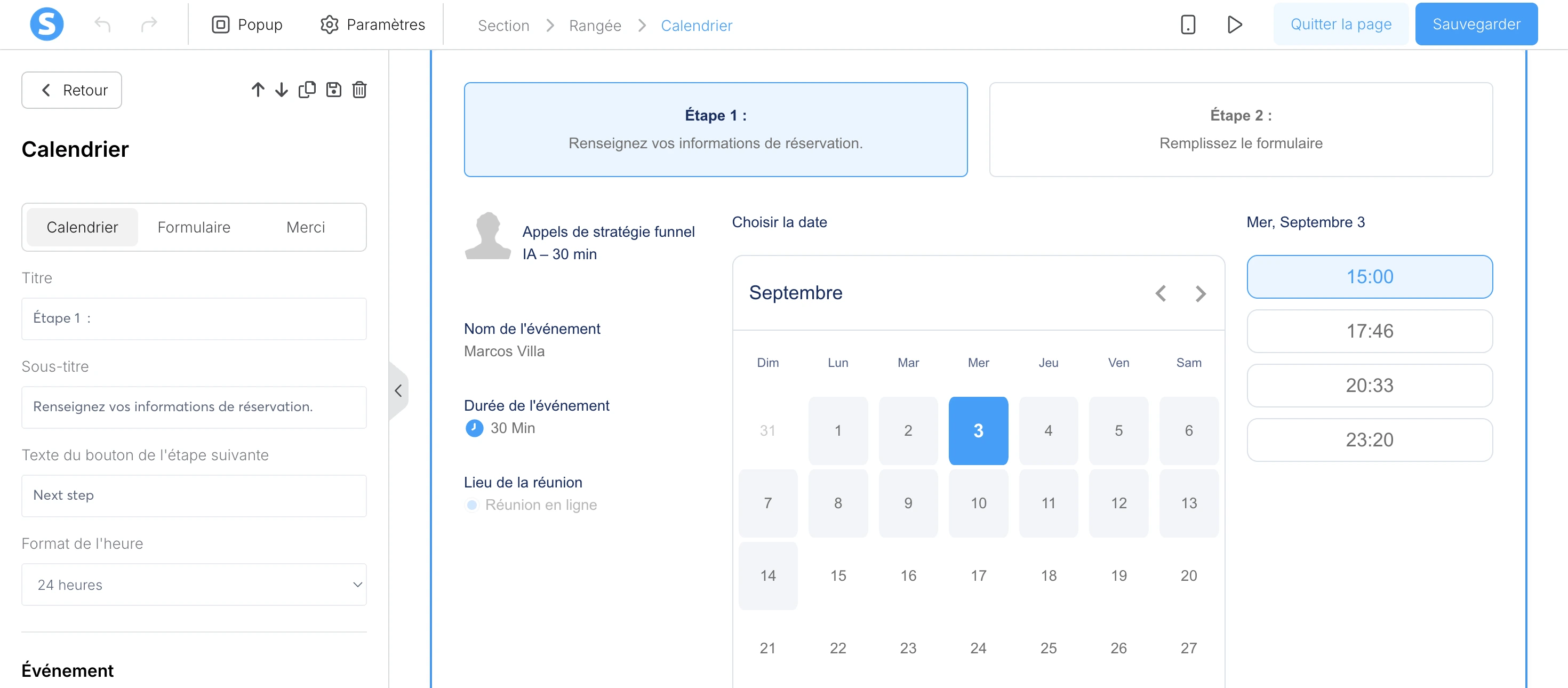This screenshot has width=1568, height=688.
Task: Collapse the left settings panel
Action: pos(398,390)
